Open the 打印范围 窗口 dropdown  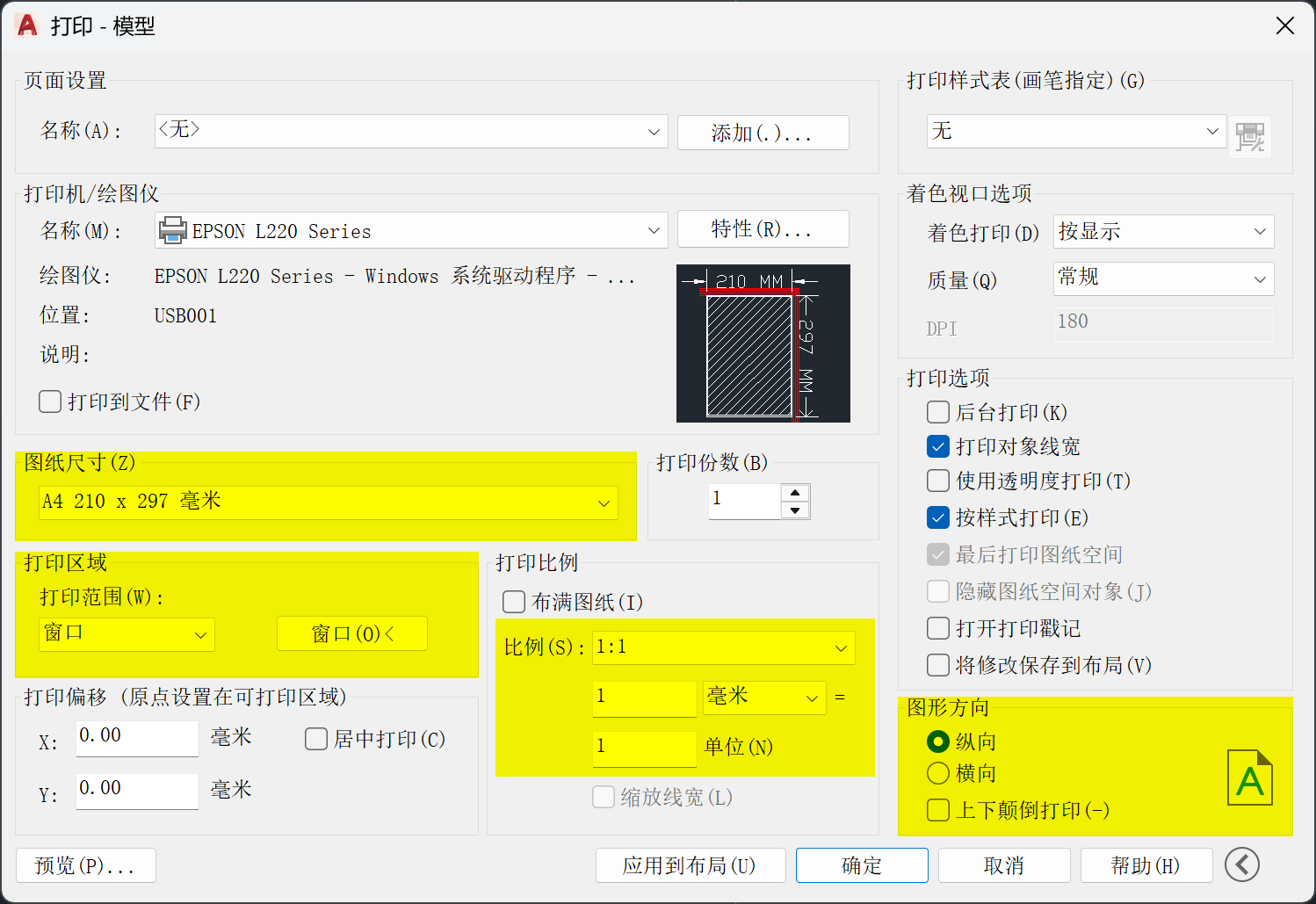(x=127, y=633)
